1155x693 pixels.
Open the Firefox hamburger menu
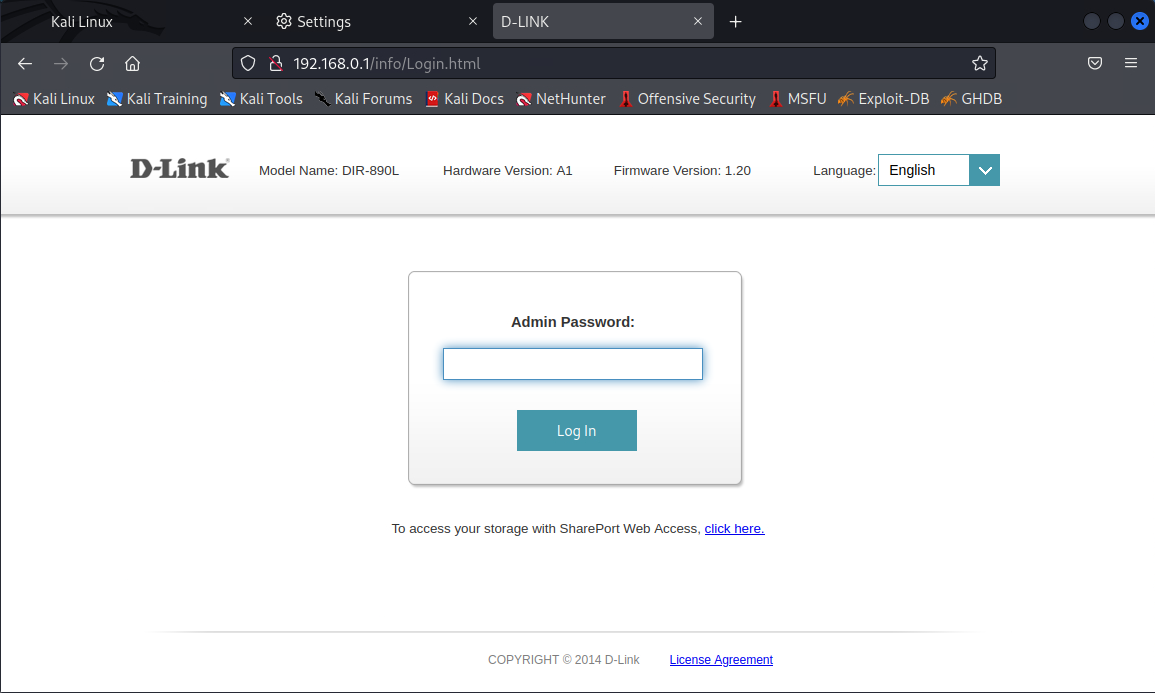[x=1131, y=63]
